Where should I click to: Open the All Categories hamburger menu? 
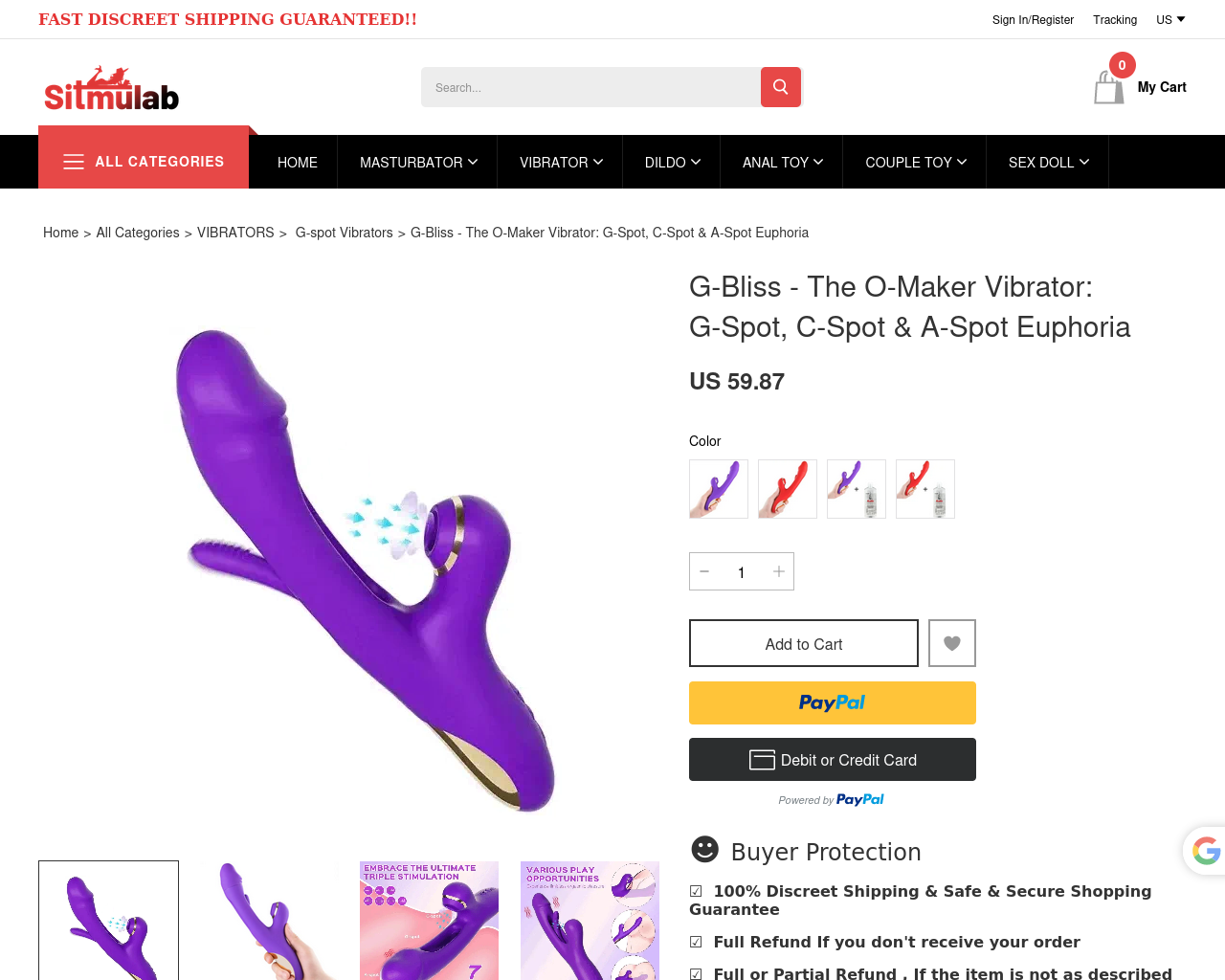tap(144, 162)
